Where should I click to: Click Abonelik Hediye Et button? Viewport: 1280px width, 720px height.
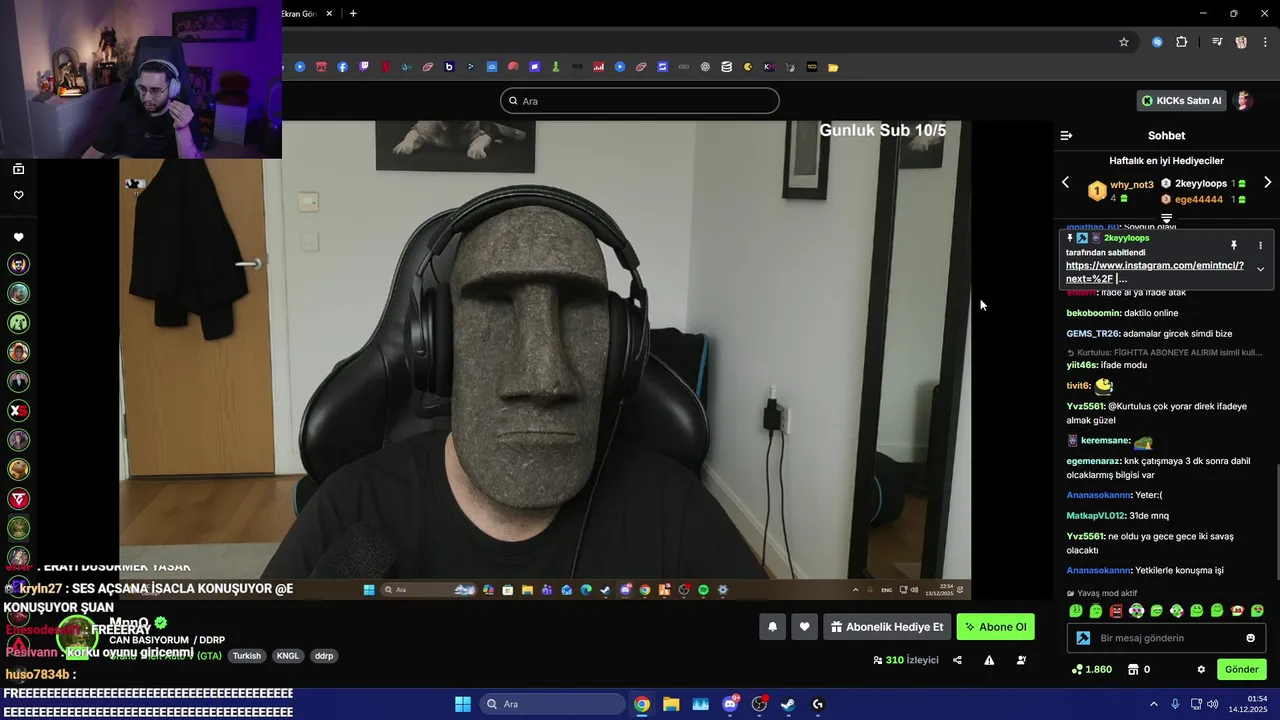coord(887,627)
